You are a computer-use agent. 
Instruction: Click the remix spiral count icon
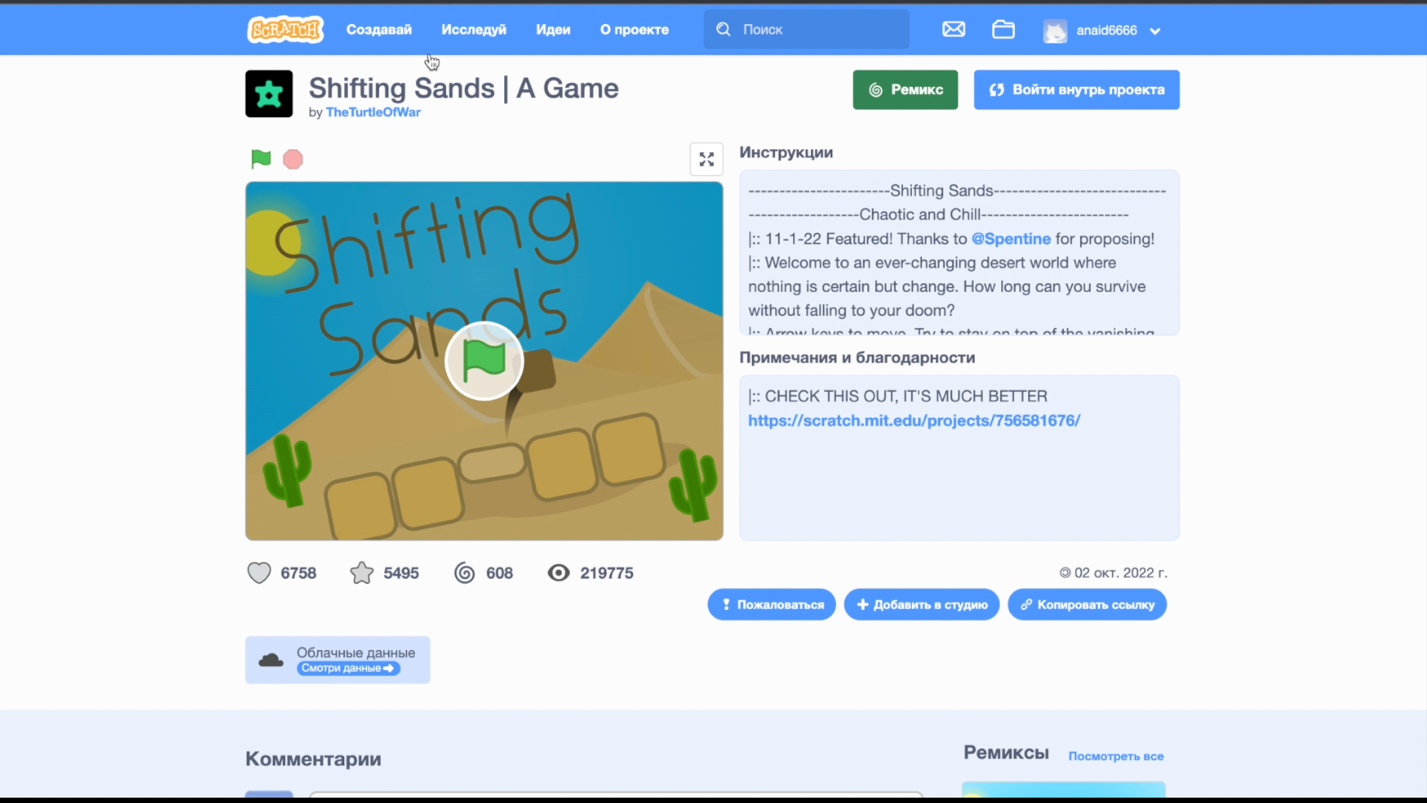465,573
